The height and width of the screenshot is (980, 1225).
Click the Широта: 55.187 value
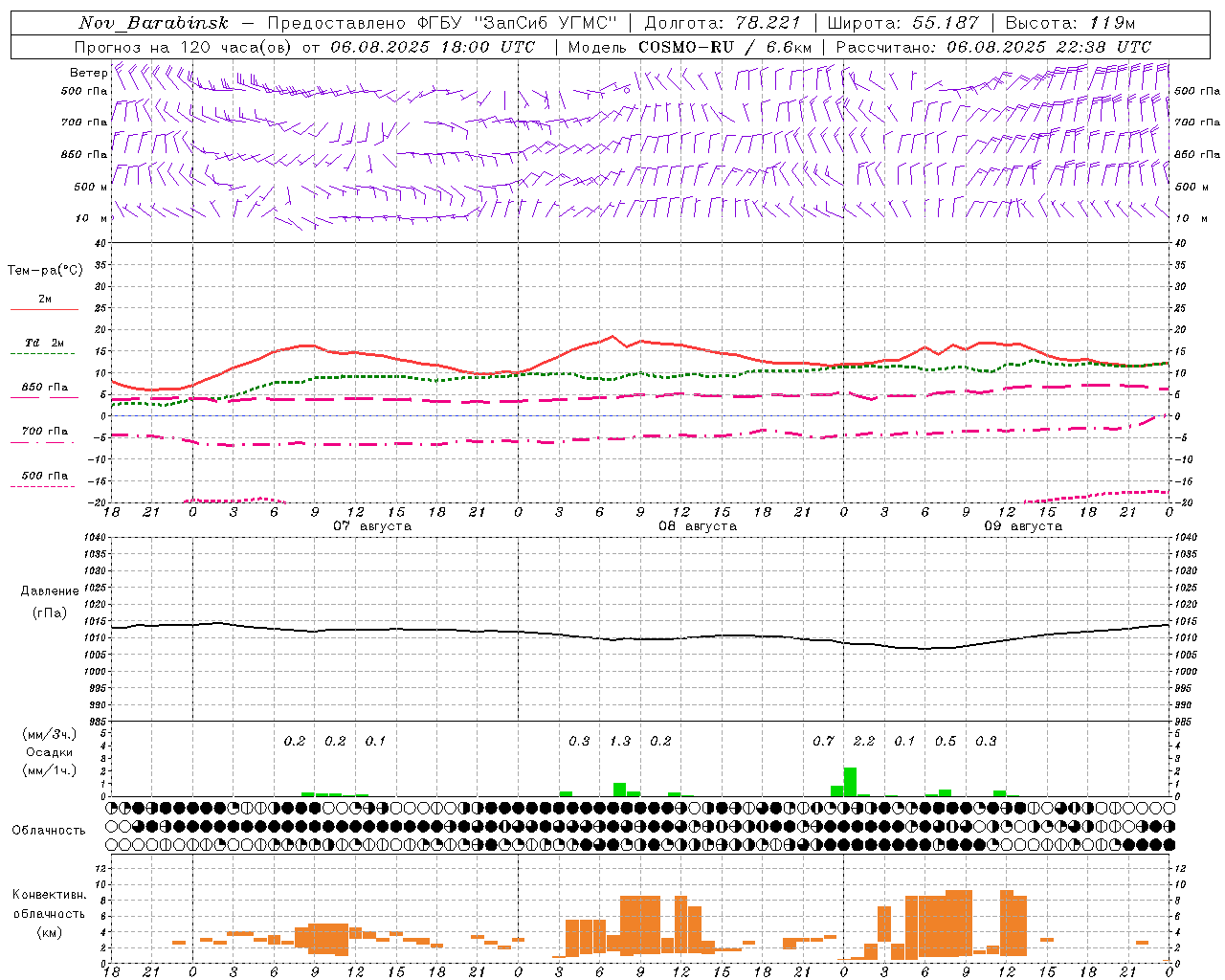click(x=902, y=23)
